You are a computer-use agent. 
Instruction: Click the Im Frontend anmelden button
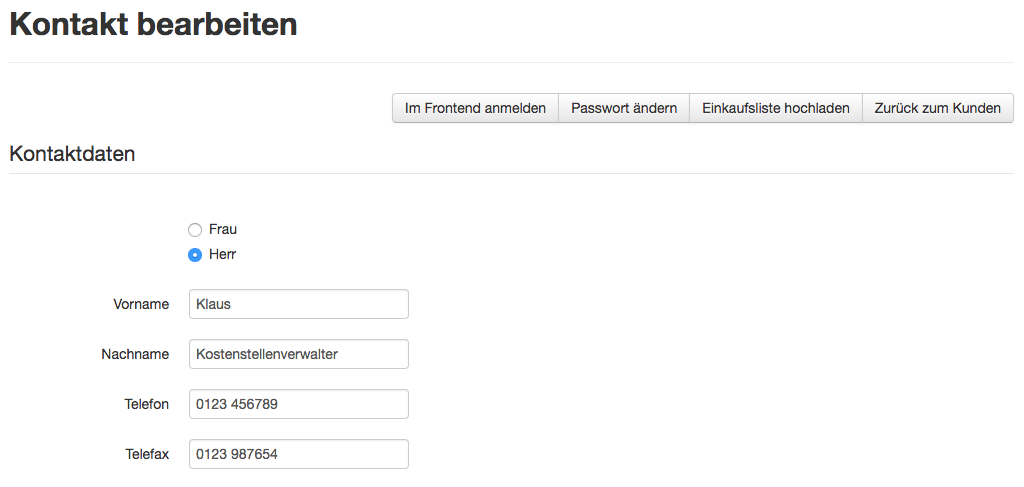coord(475,108)
